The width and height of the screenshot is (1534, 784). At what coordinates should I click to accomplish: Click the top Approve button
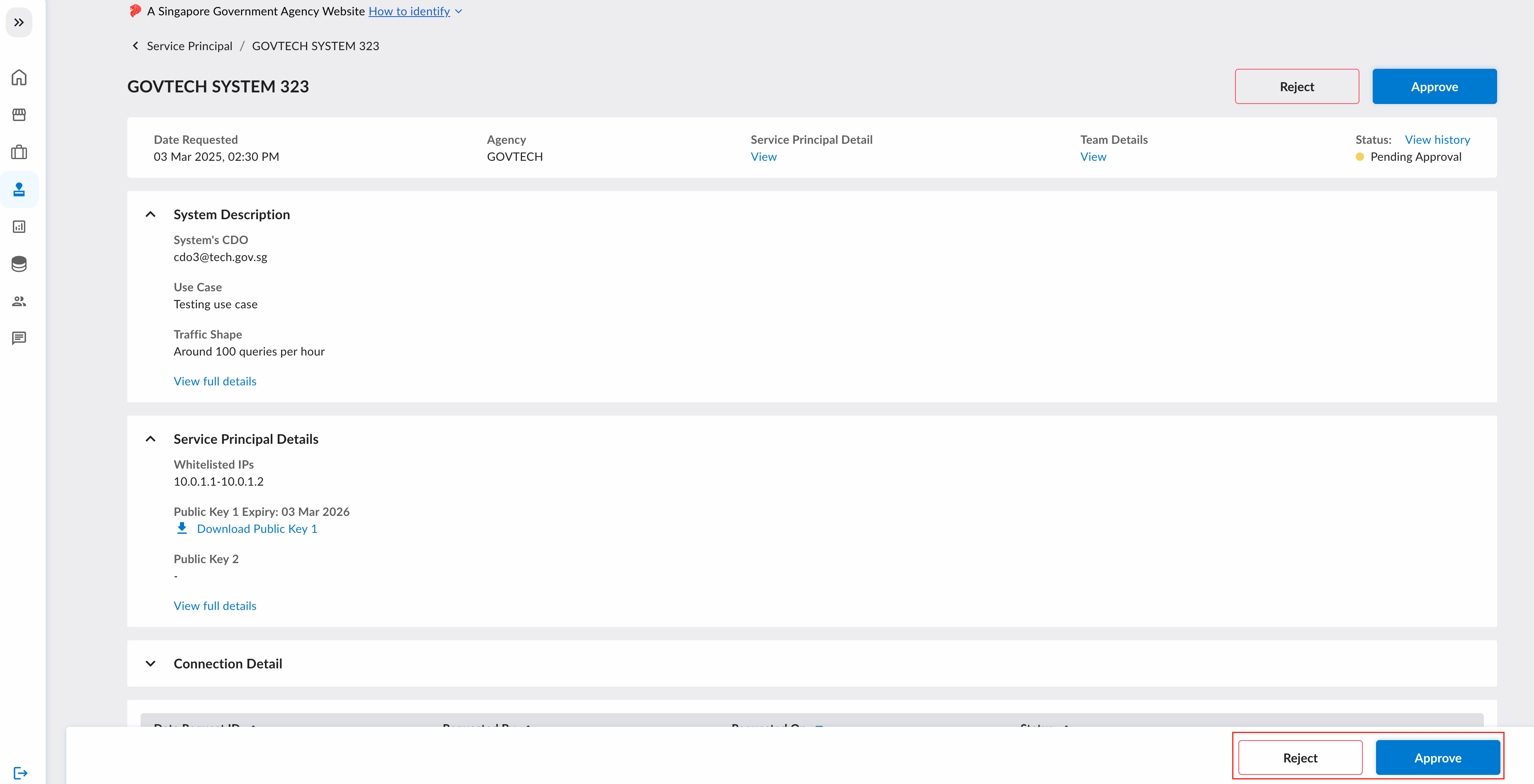[1434, 86]
